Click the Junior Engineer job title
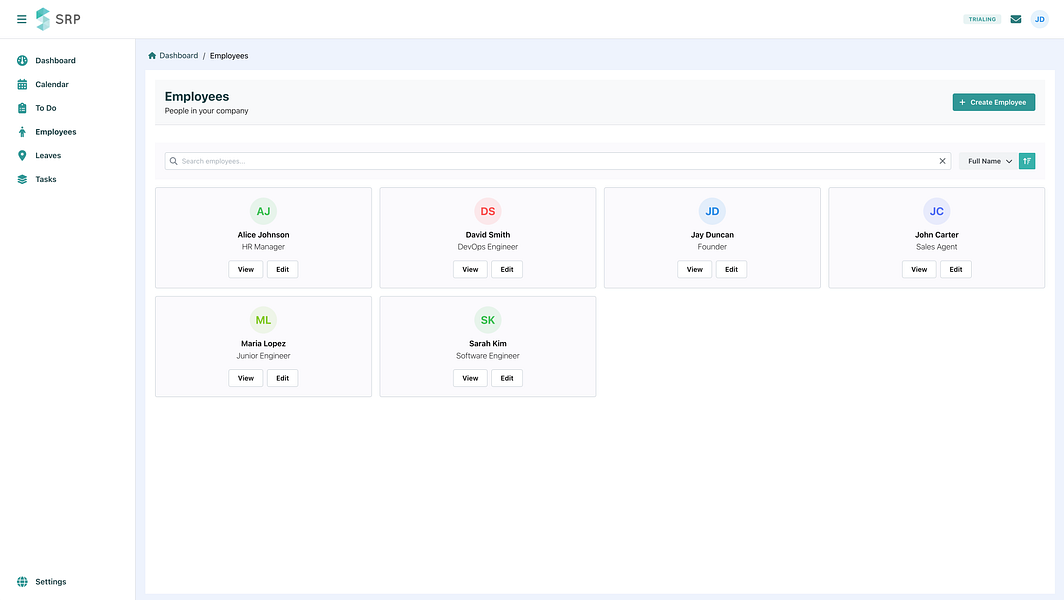The height and width of the screenshot is (600, 1064). [x=263, y=356]
